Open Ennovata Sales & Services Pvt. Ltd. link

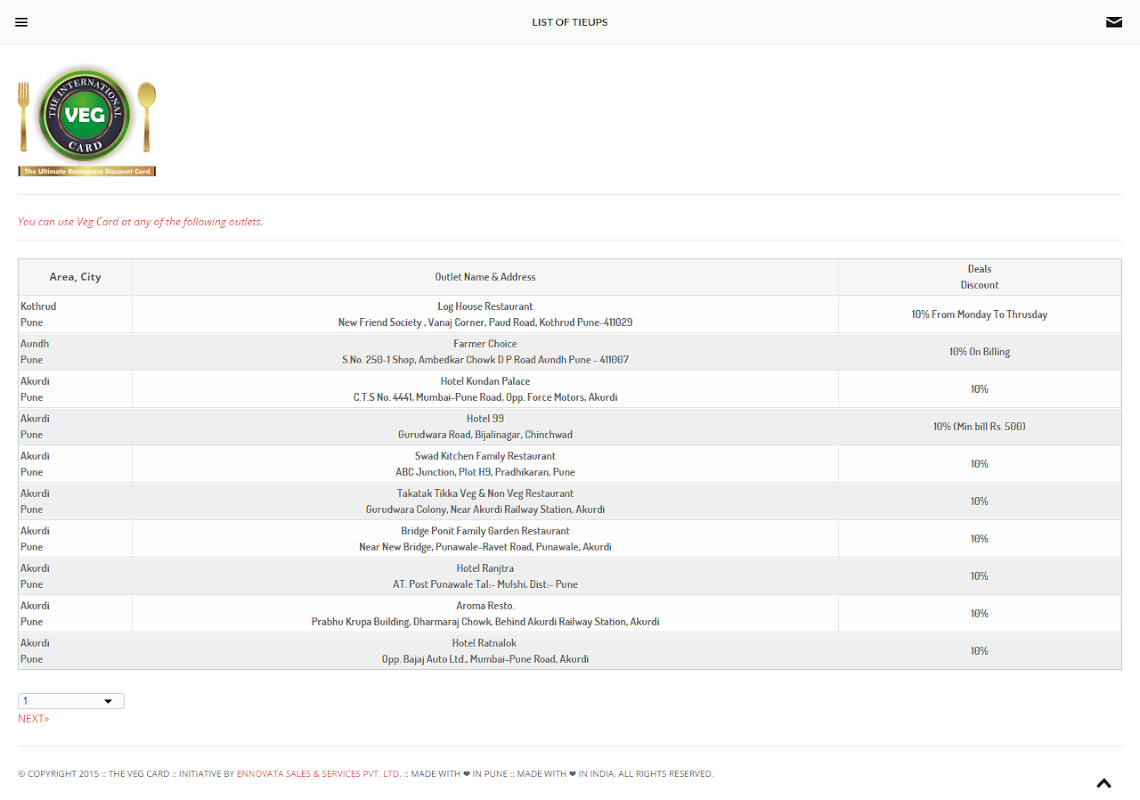(318, 774)
